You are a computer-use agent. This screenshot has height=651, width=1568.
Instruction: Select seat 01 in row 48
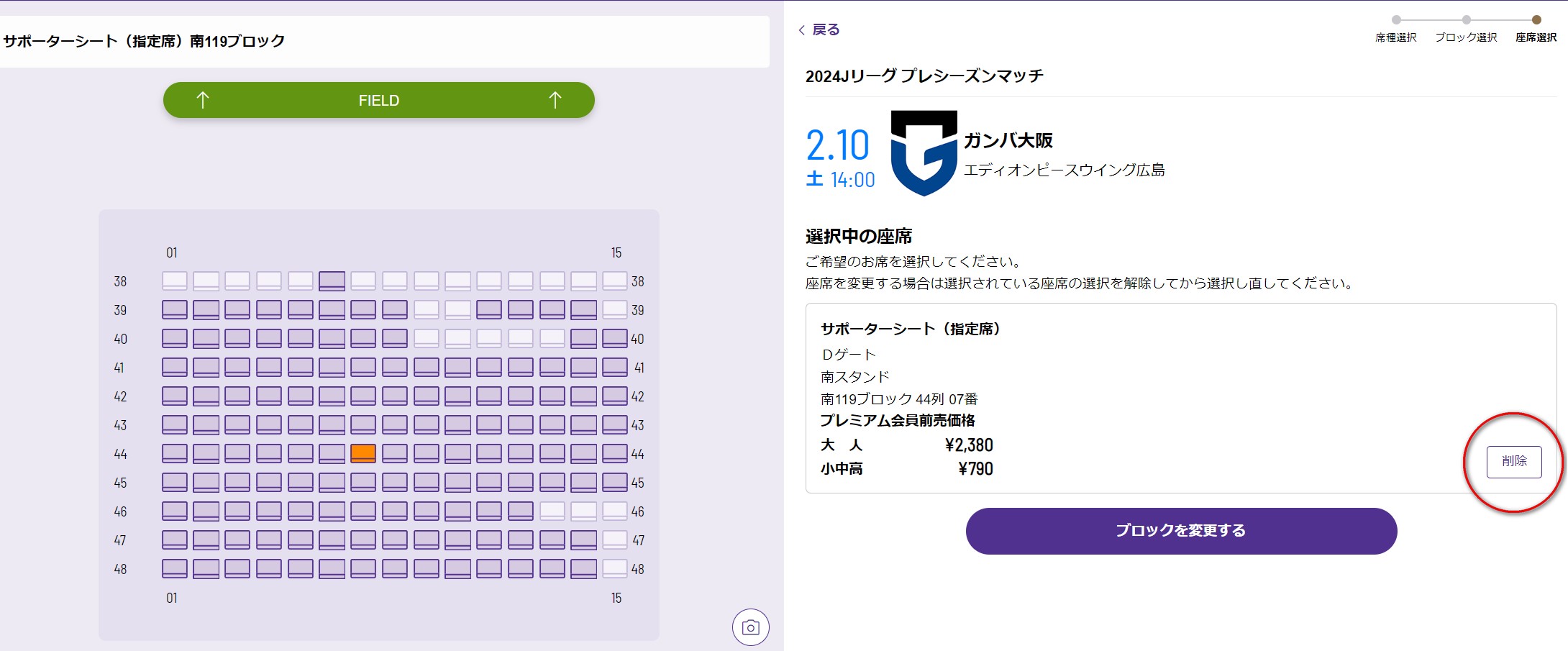tap(175, 568)
